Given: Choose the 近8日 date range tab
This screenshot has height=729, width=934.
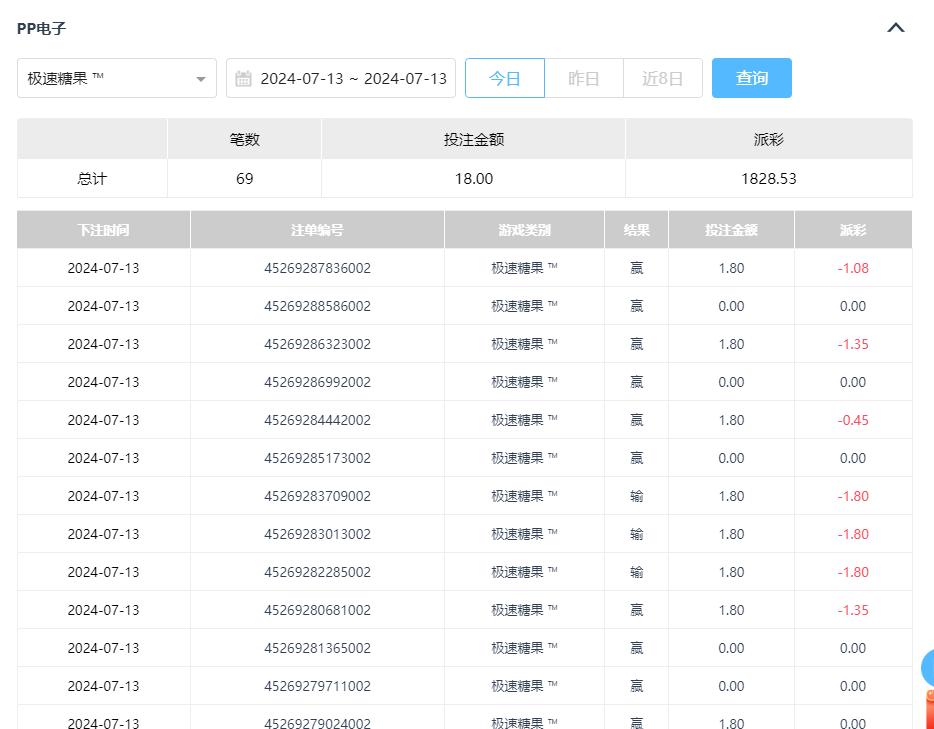Looking at the screenshot, I should pyautogui.click(x=663, y=78).
